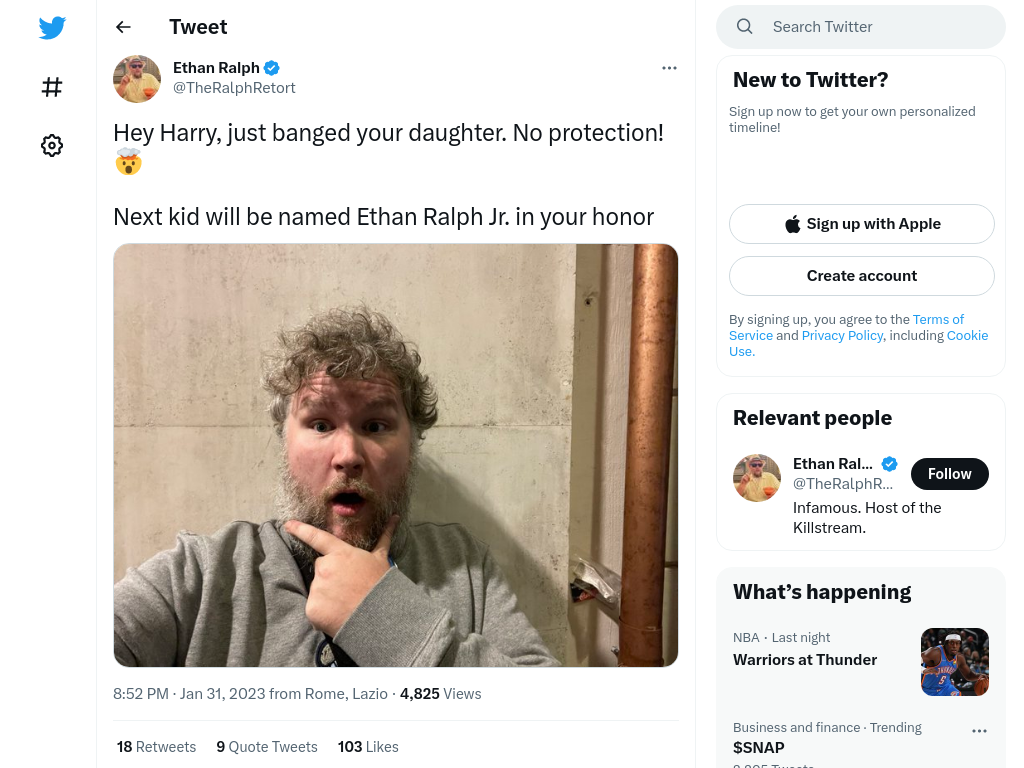The image size is (1024, 768).
Task: Click the verified badge next to Ethan Ralph
Action: [x=272, y=68]
